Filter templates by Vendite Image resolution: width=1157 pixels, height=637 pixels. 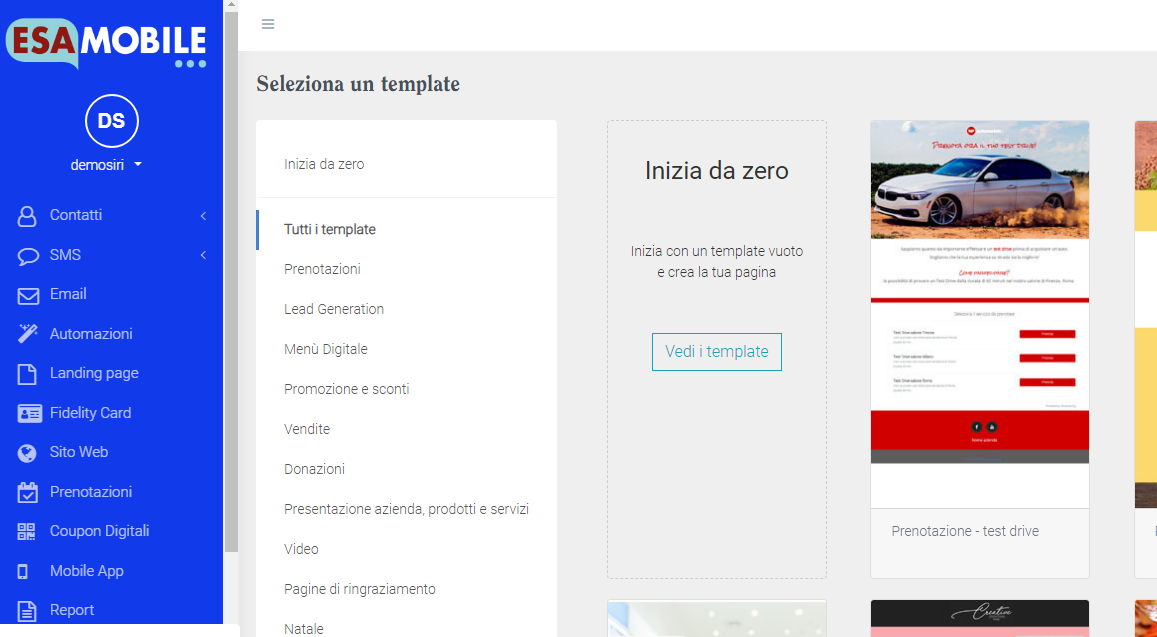[307, 429]
